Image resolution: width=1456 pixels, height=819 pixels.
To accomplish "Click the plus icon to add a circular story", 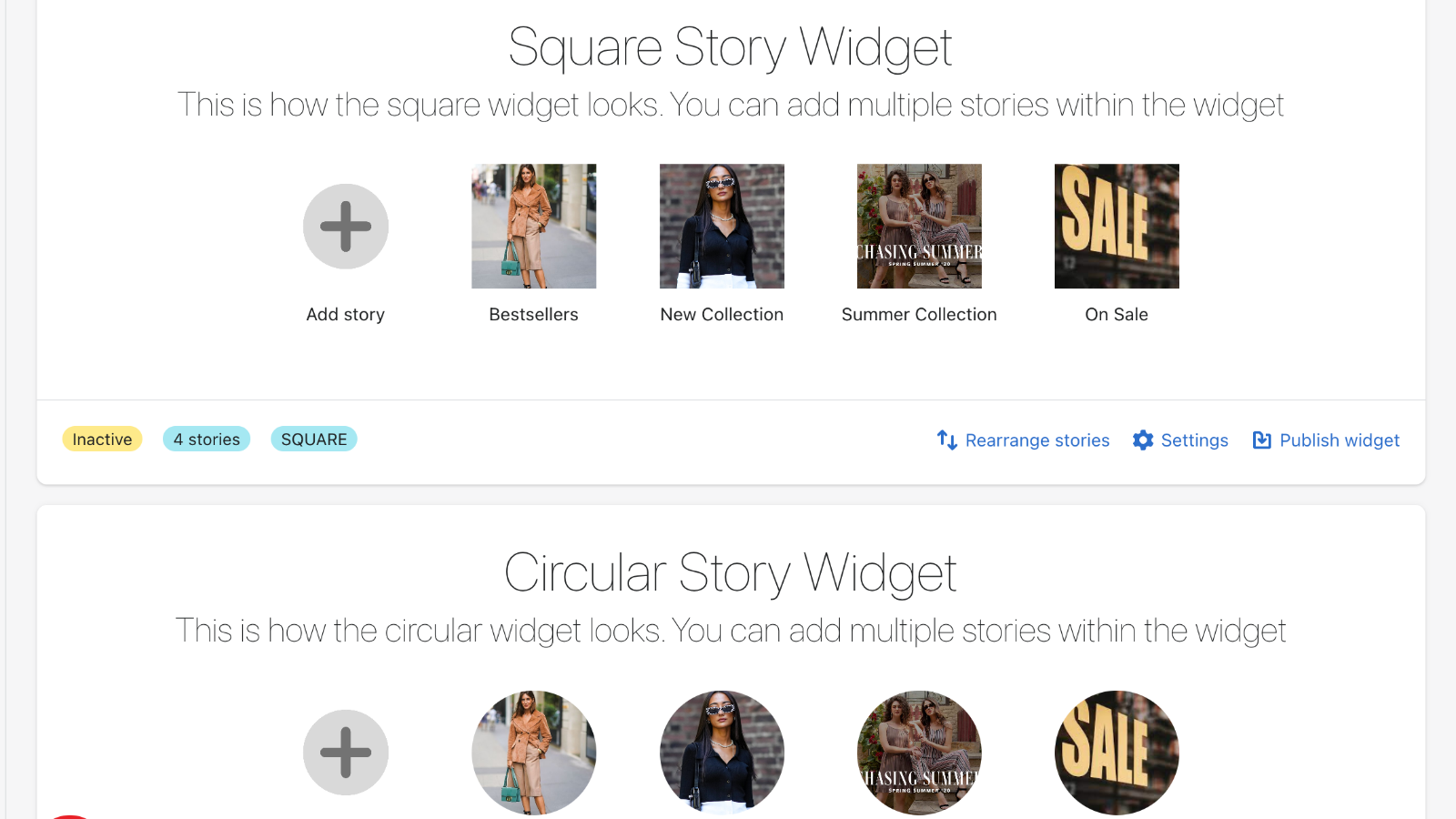I will point(346,753).
